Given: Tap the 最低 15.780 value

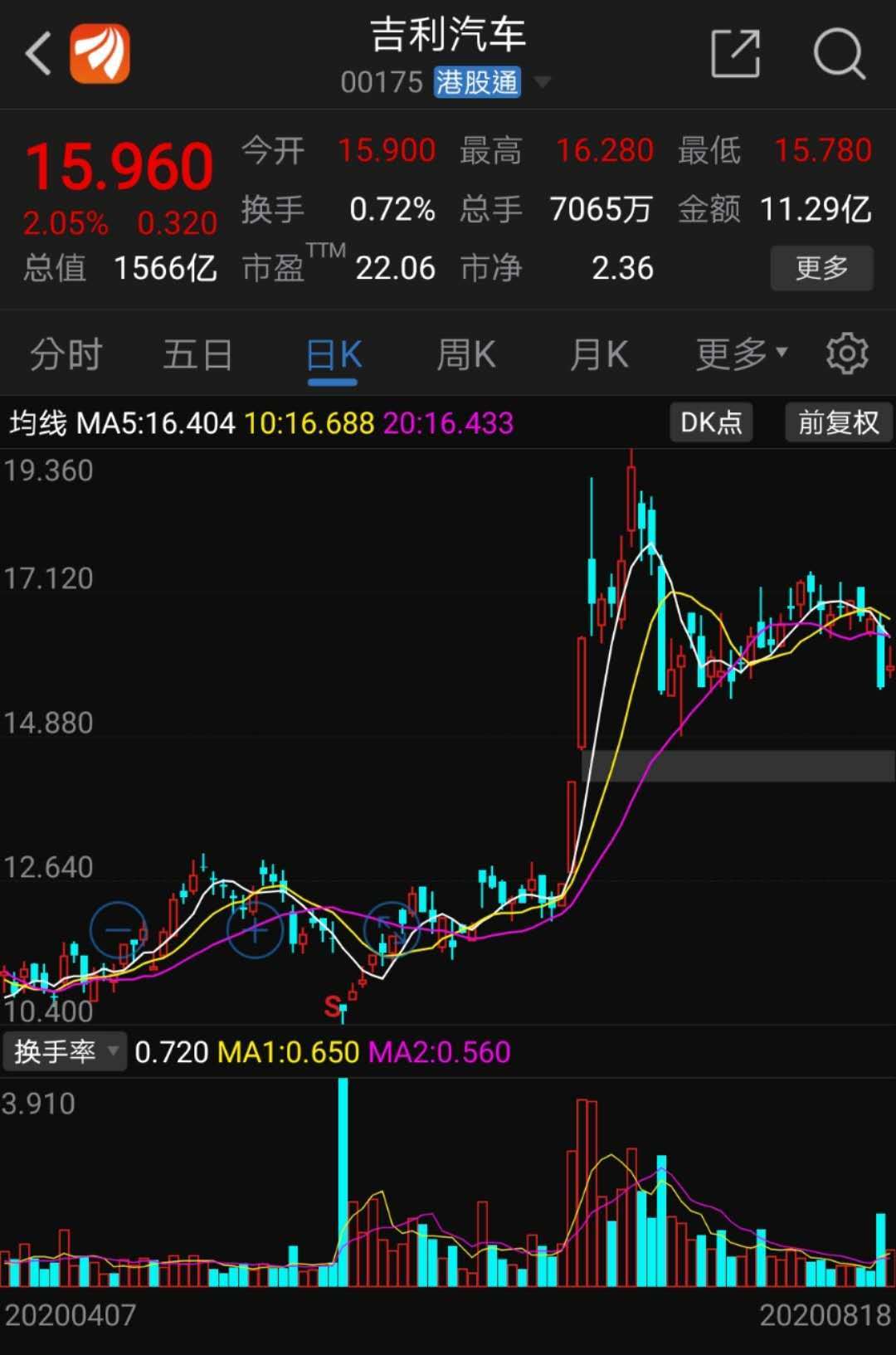Looking at the screenshot, I should 823,150.
